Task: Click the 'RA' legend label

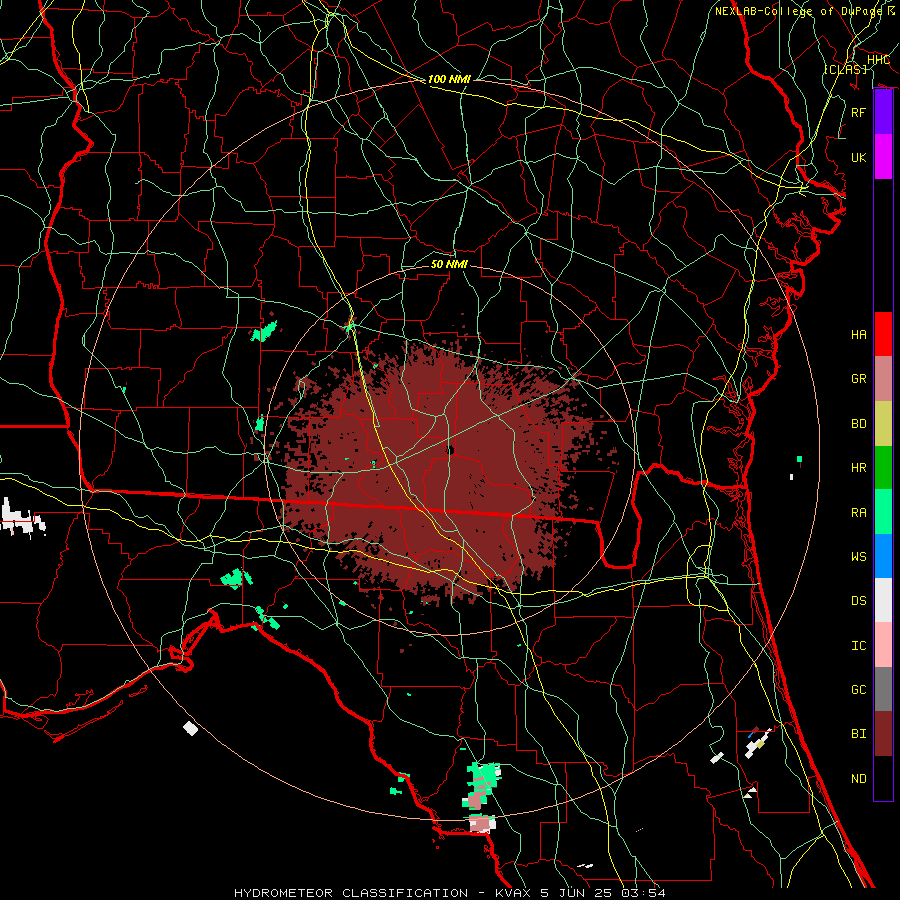Action: pos(858,512)
